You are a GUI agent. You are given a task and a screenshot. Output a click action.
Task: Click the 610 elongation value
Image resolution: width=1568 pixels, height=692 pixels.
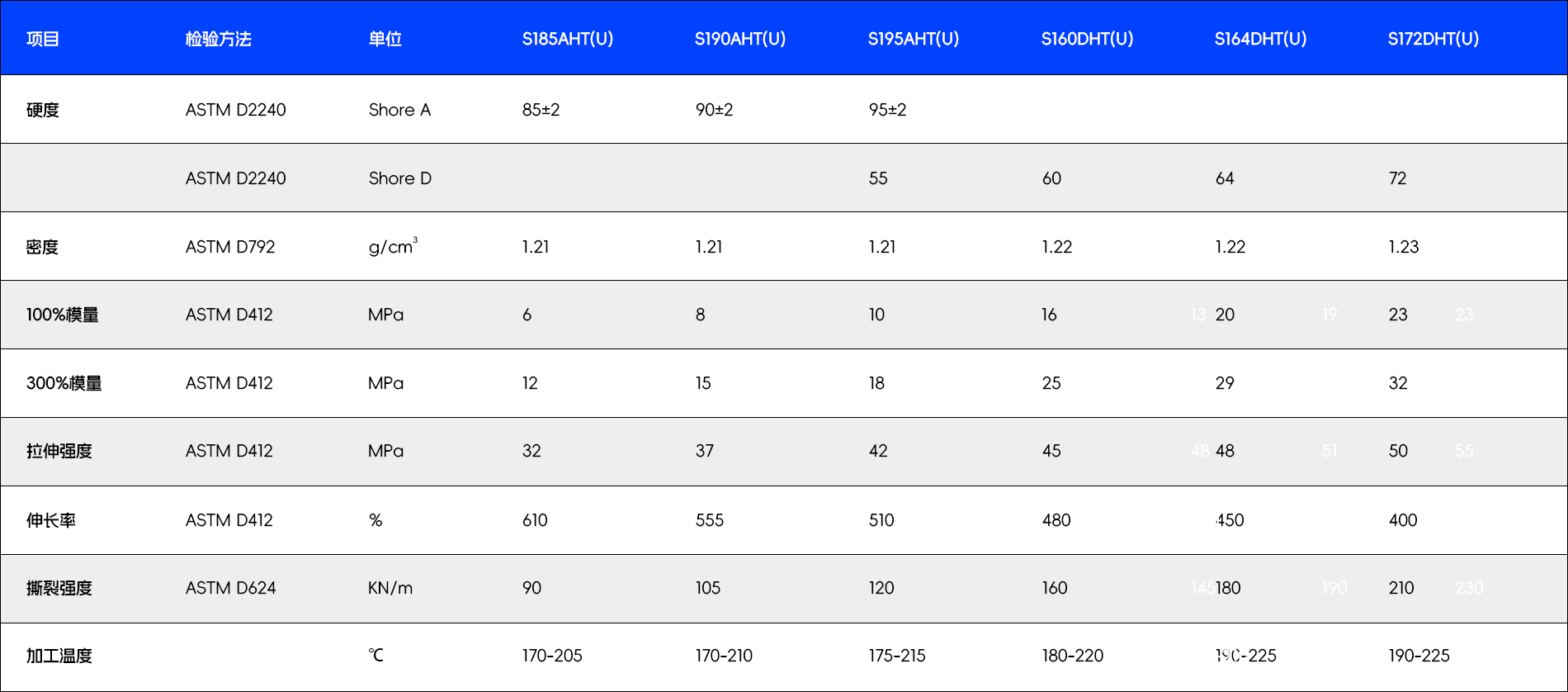pos(535,520)
